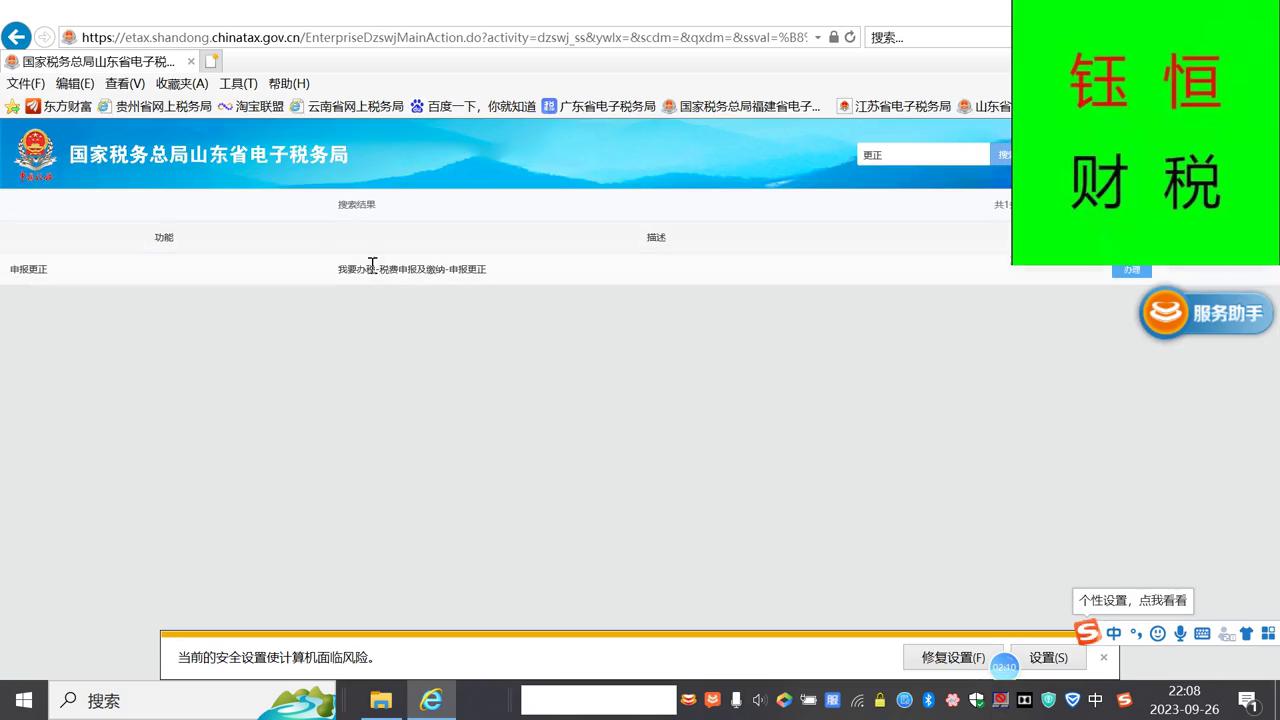1280x720 pixels.
Task: Click the 修复设置(F) button
Action: pos(953,657)
